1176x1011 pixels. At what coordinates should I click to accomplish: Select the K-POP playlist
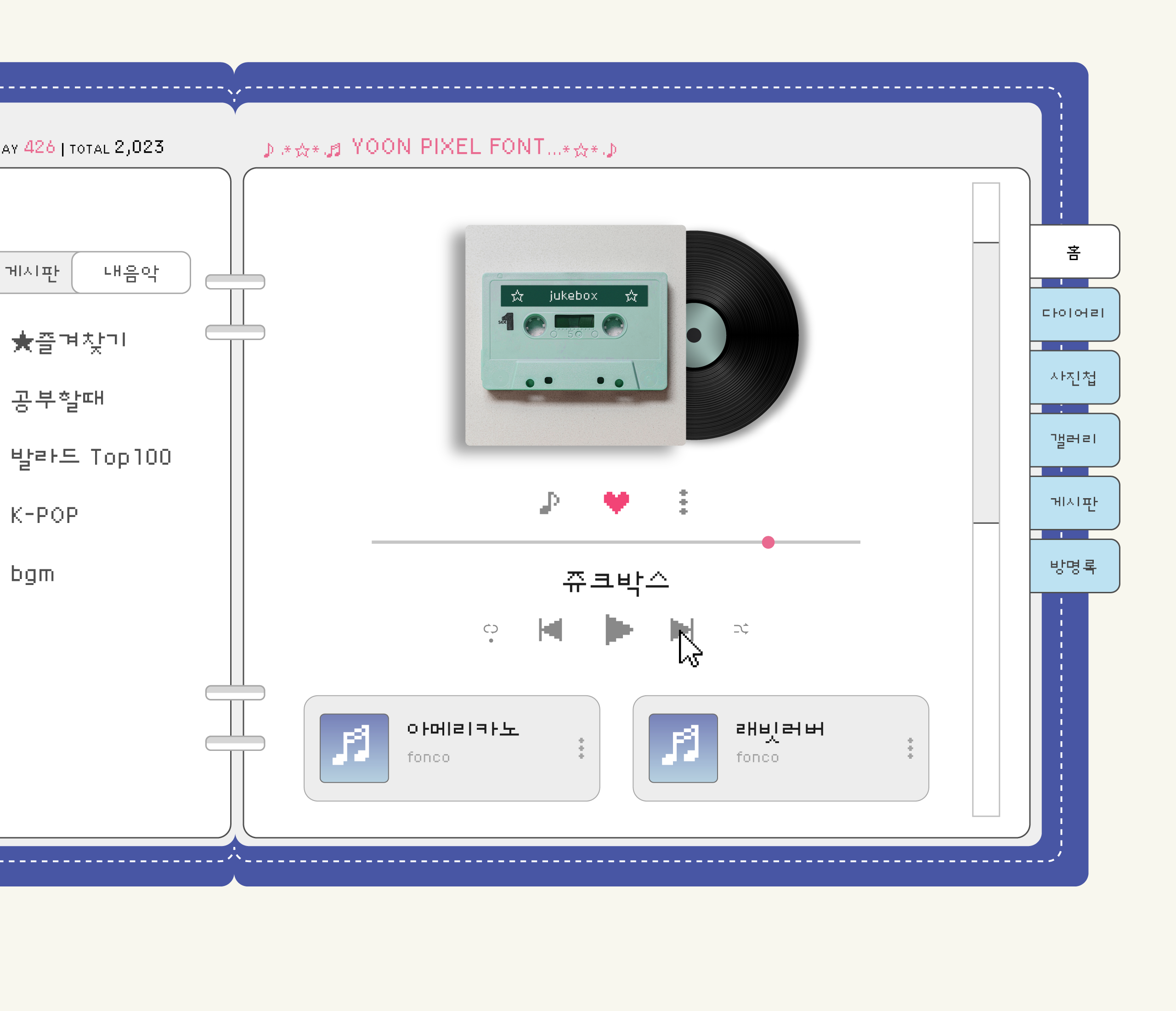[x=44, y=516]
